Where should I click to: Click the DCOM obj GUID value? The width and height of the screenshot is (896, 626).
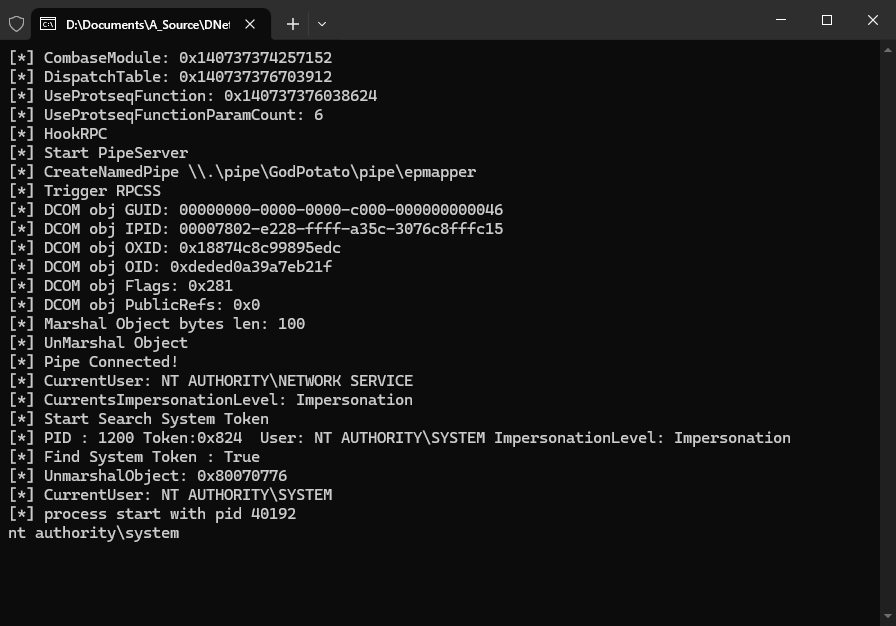click(x=341, y=210)
